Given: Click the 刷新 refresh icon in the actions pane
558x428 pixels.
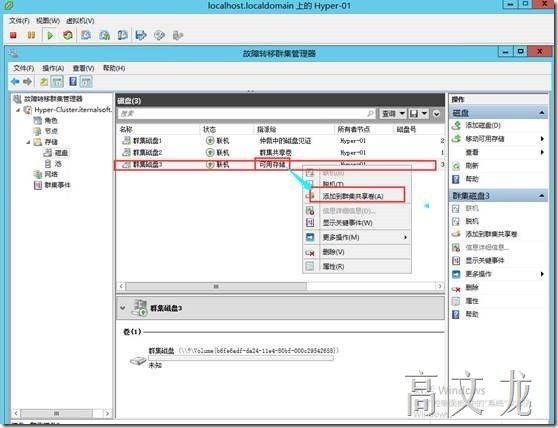Looking at the screenshot, I should [456, 166].
